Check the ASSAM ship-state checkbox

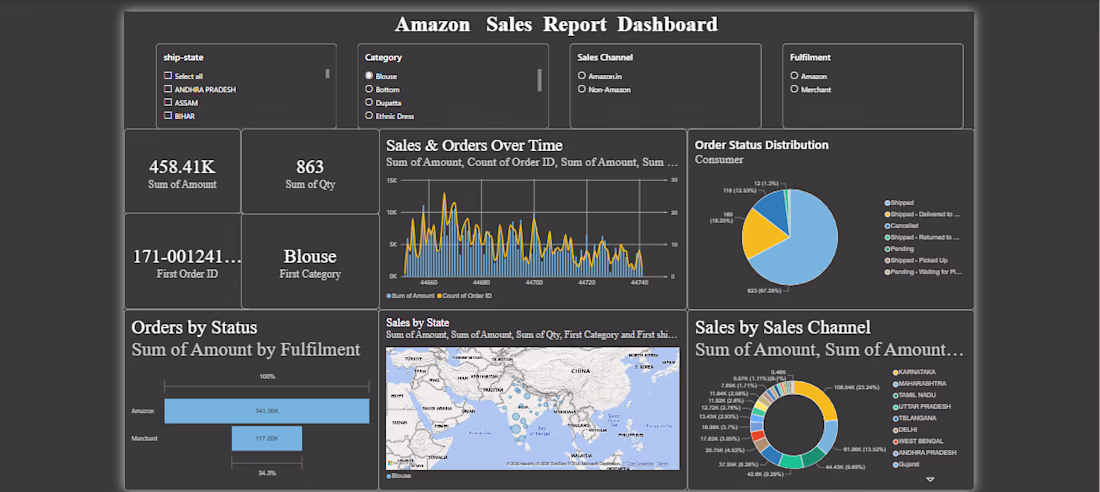pyautogui.click(x=168, y=102)
